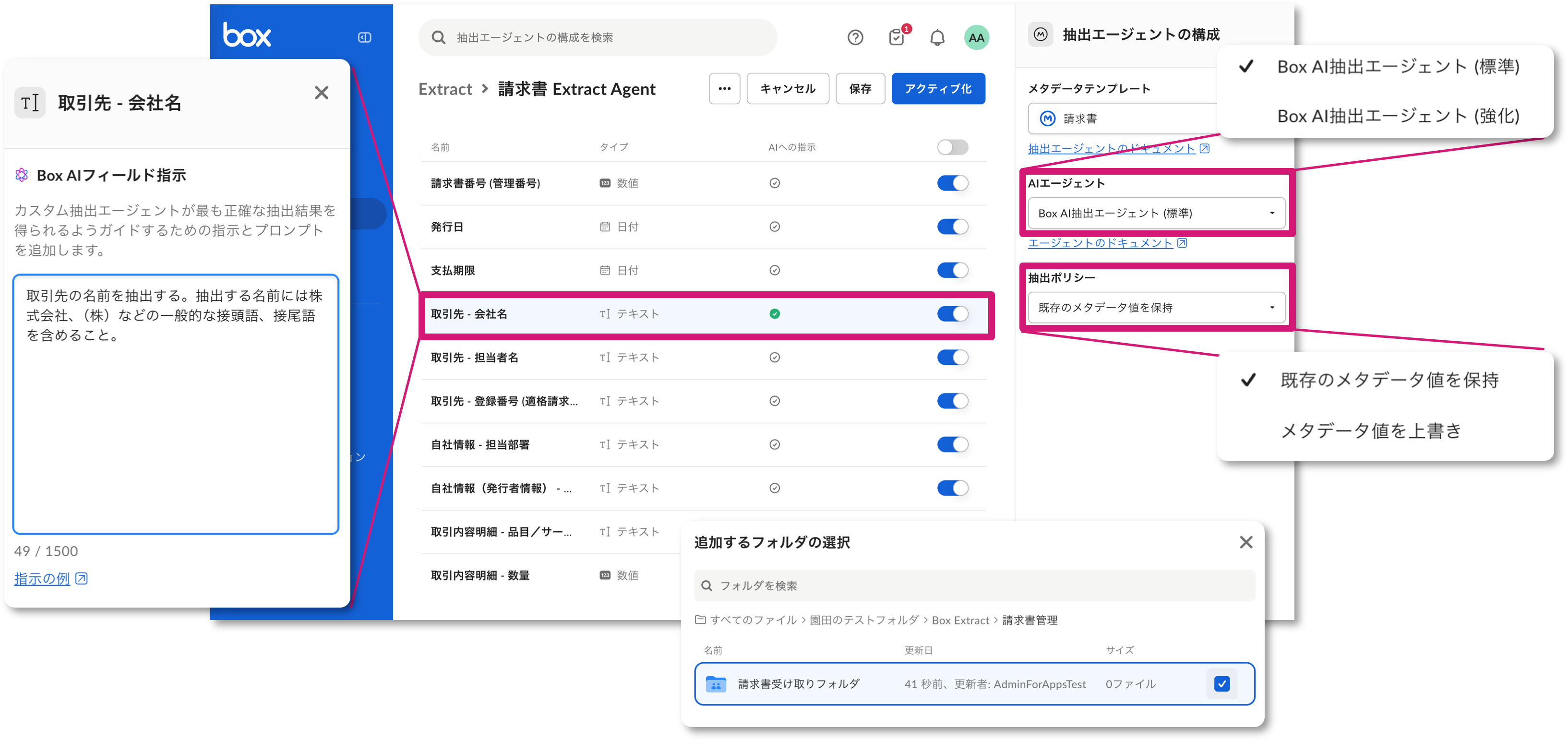Viewport: 1568px width, 741px height.
Task: Select the 請求書受け取りフォルダ row name
Action: (x=799, y=684)
